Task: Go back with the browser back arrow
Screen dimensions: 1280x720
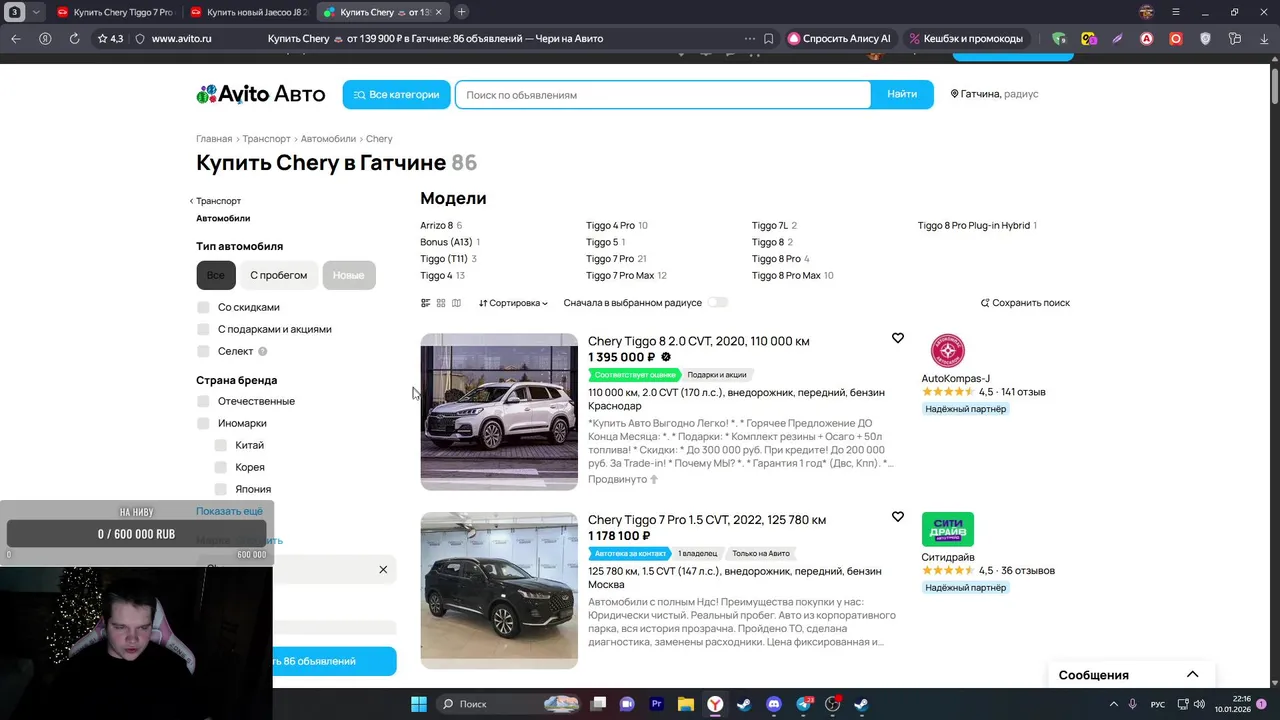Action: [x=15, y=38]
